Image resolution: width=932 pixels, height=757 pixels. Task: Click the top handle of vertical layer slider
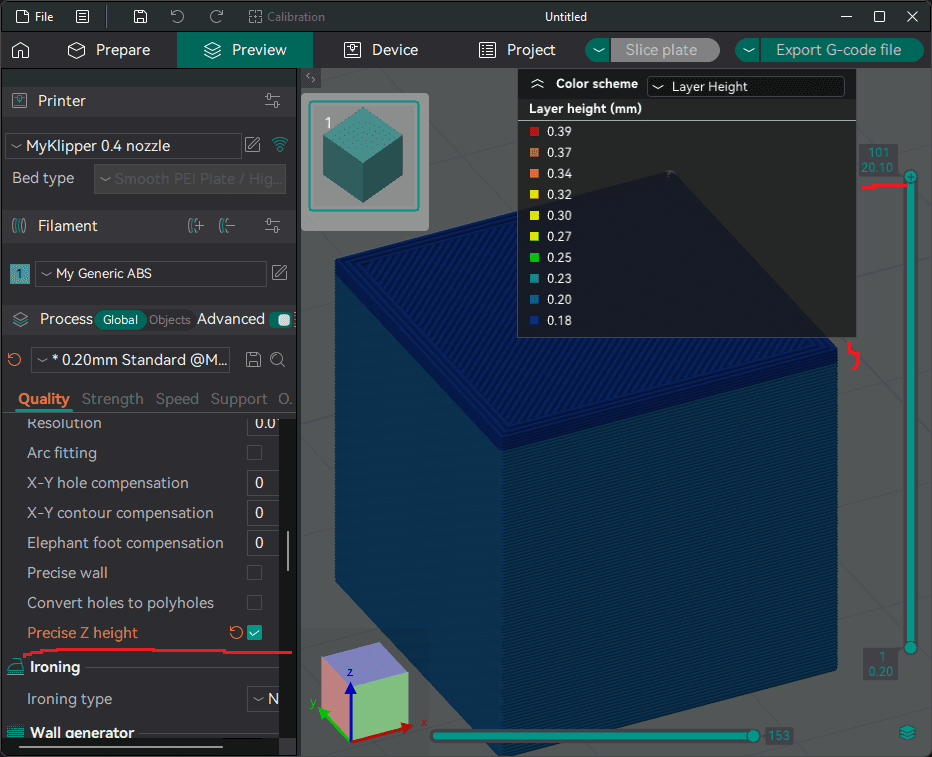[911, 177]
